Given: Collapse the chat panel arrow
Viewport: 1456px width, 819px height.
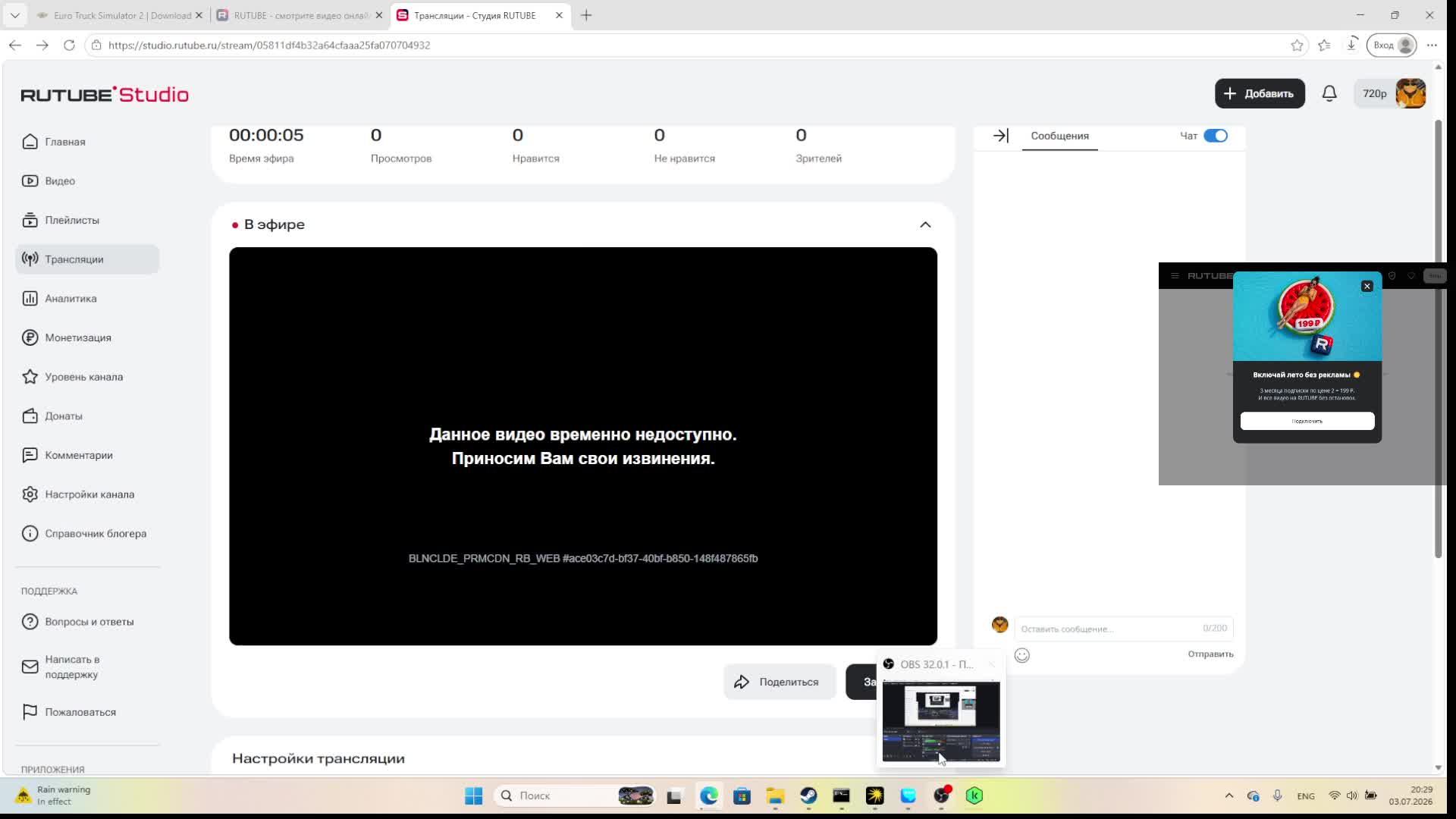Looking at the screenshot, I should point(1000,136).
